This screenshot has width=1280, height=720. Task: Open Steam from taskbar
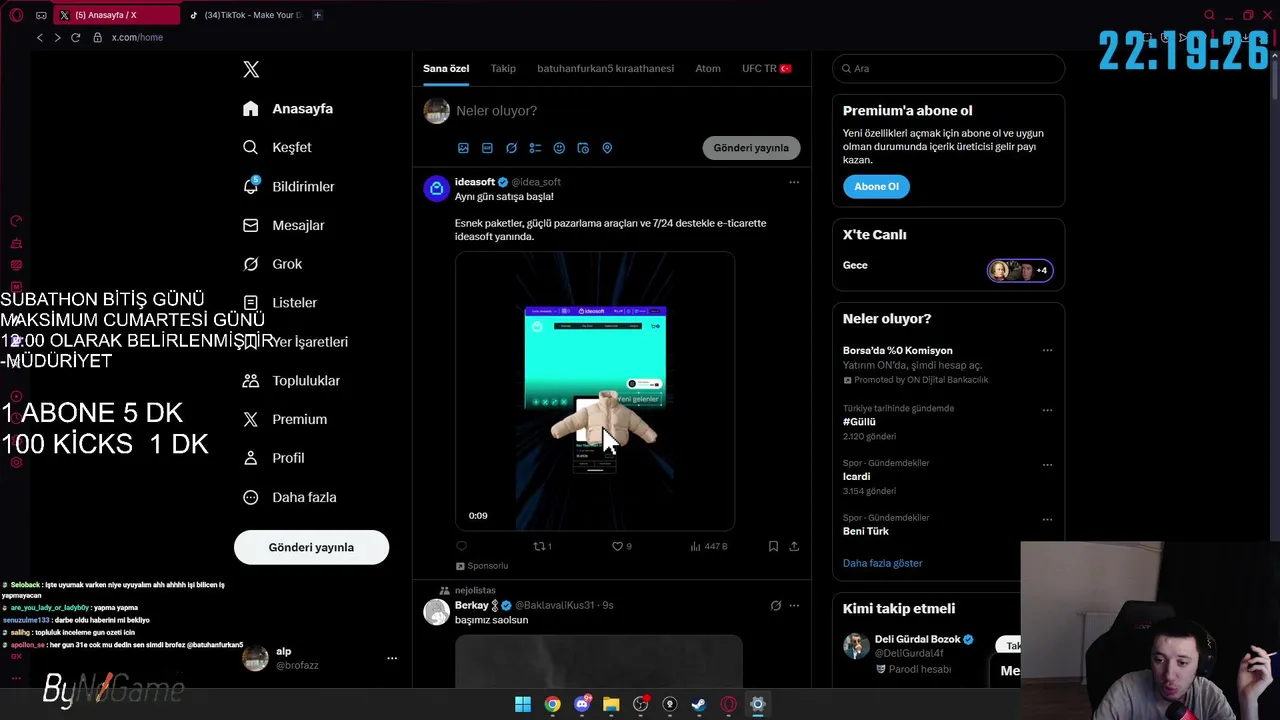click(699, 704)
